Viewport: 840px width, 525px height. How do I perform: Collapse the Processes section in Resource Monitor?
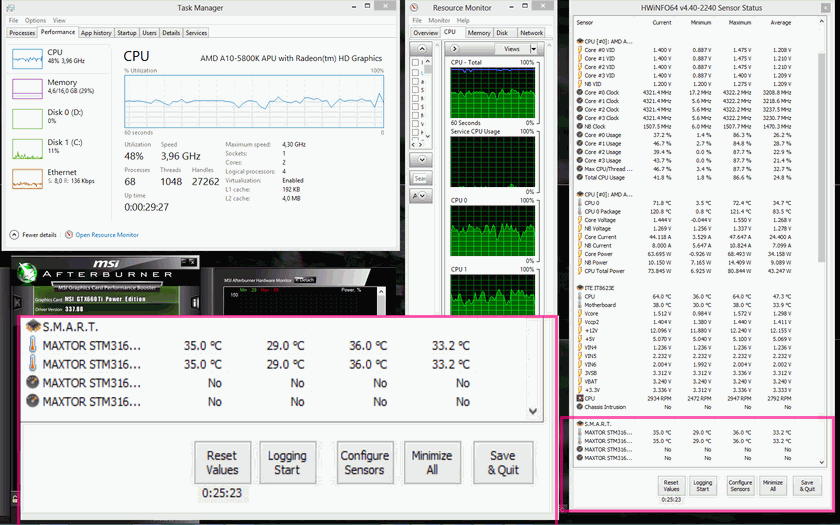[x=422, y=49]
